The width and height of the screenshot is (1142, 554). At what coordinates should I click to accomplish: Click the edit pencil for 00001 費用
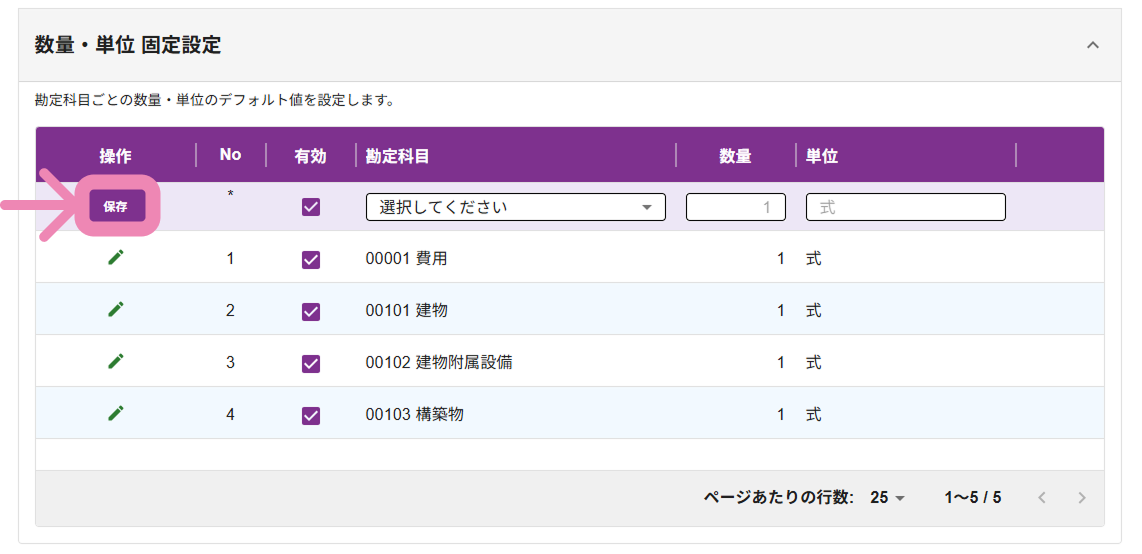(x=116, y=258)
